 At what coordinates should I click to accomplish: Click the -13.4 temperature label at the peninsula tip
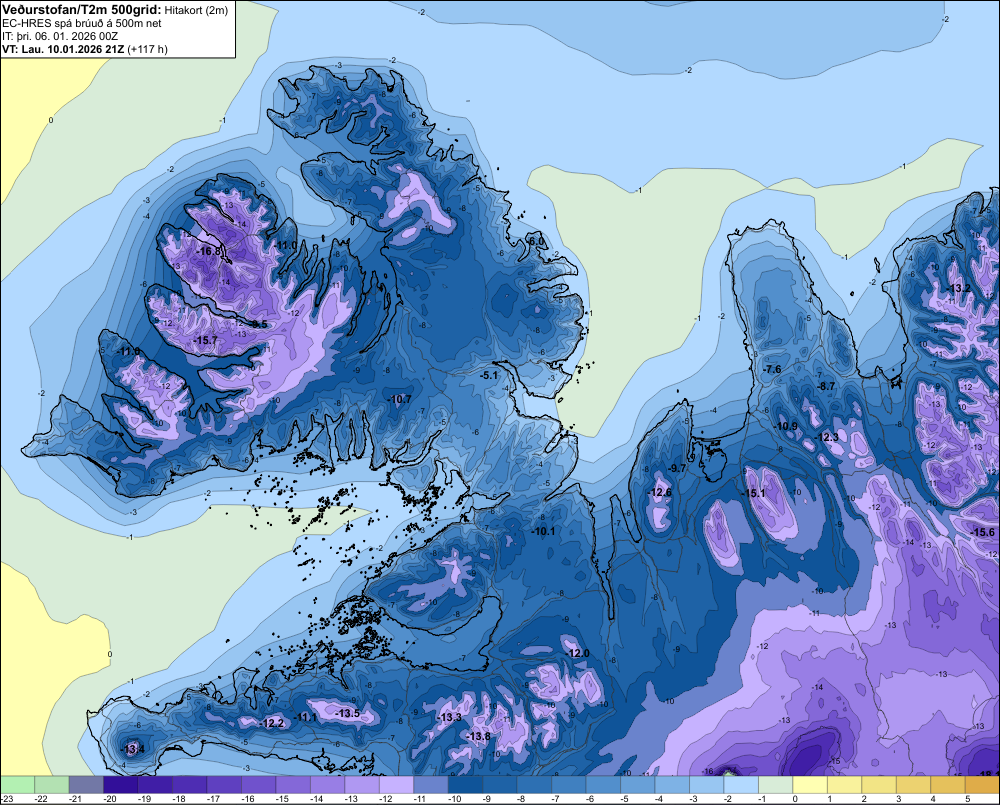[x=133, y=749]
